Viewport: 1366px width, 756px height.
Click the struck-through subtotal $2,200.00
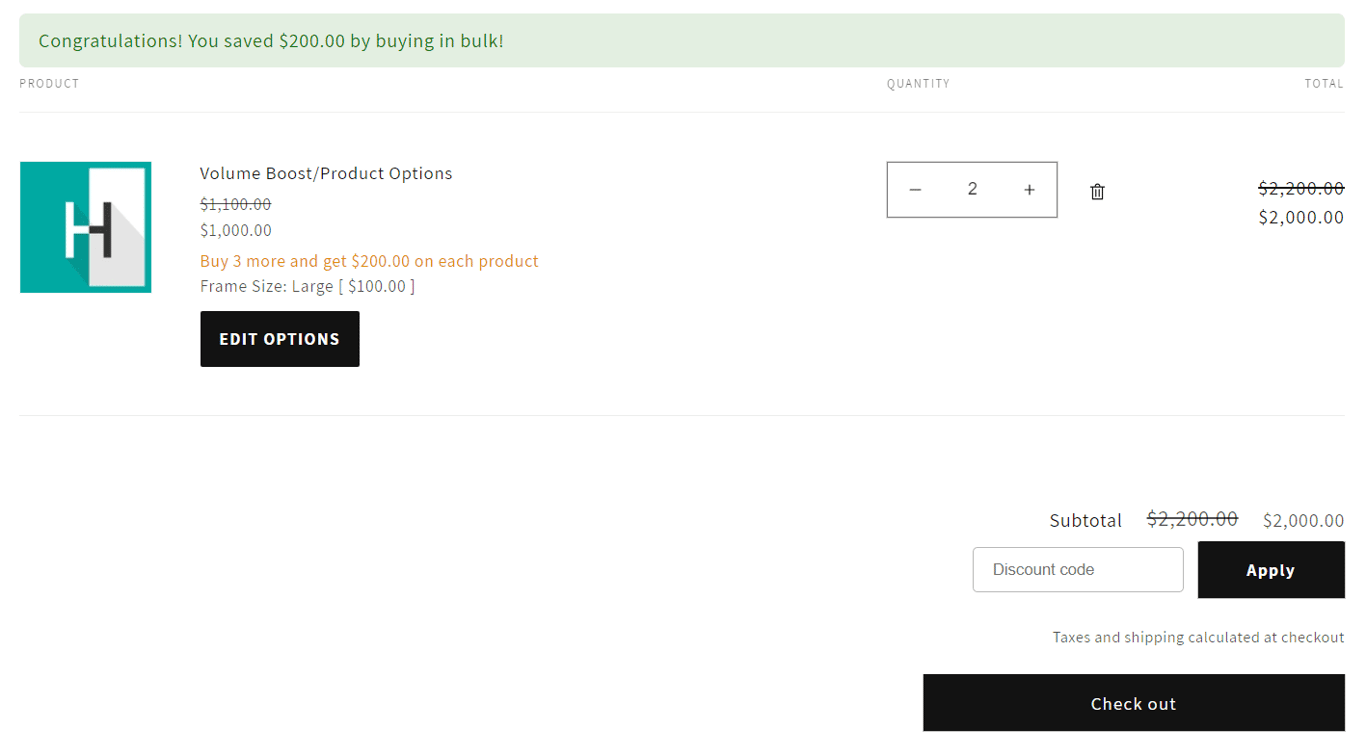click(x=1192, y=518)
